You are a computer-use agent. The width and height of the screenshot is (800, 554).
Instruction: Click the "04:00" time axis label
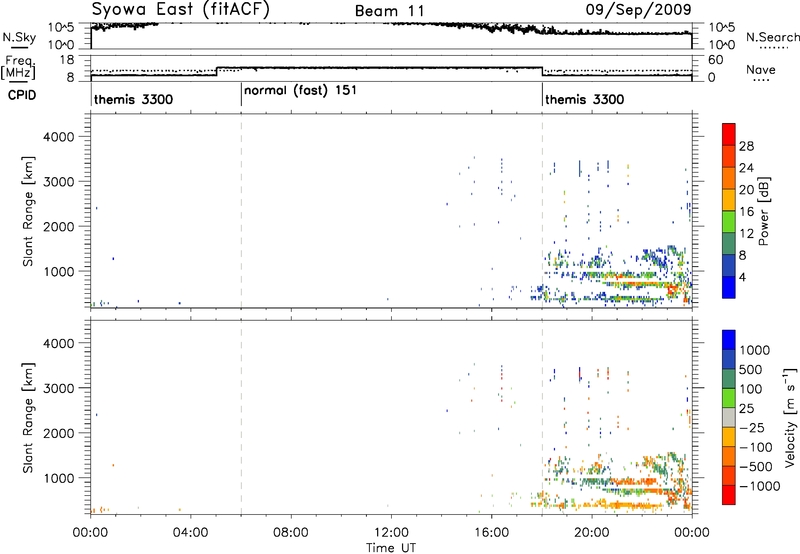point(190,533)
